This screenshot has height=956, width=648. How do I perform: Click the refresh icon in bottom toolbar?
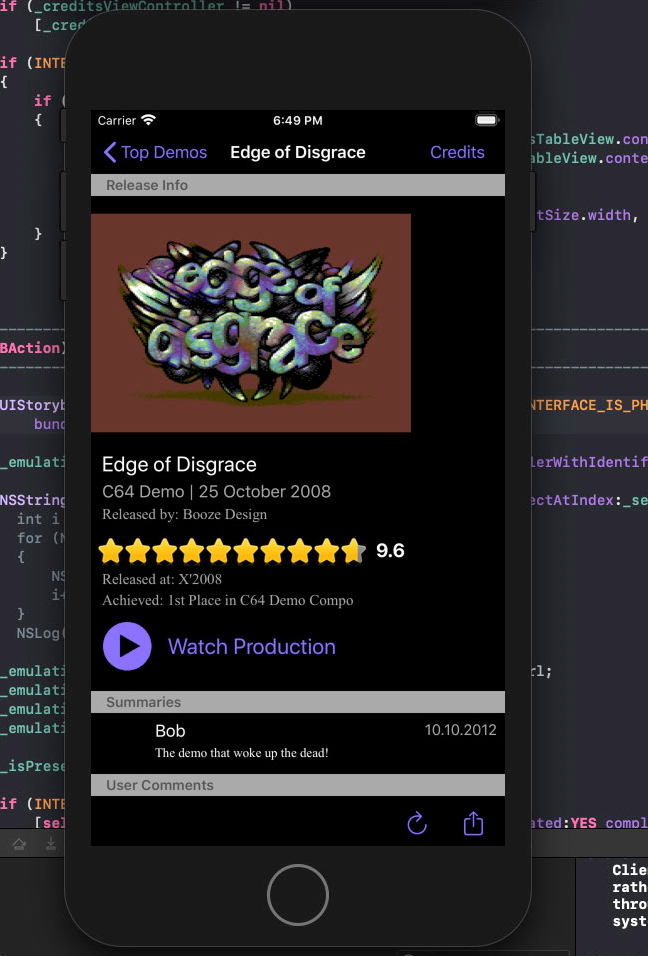pos(417,823)
